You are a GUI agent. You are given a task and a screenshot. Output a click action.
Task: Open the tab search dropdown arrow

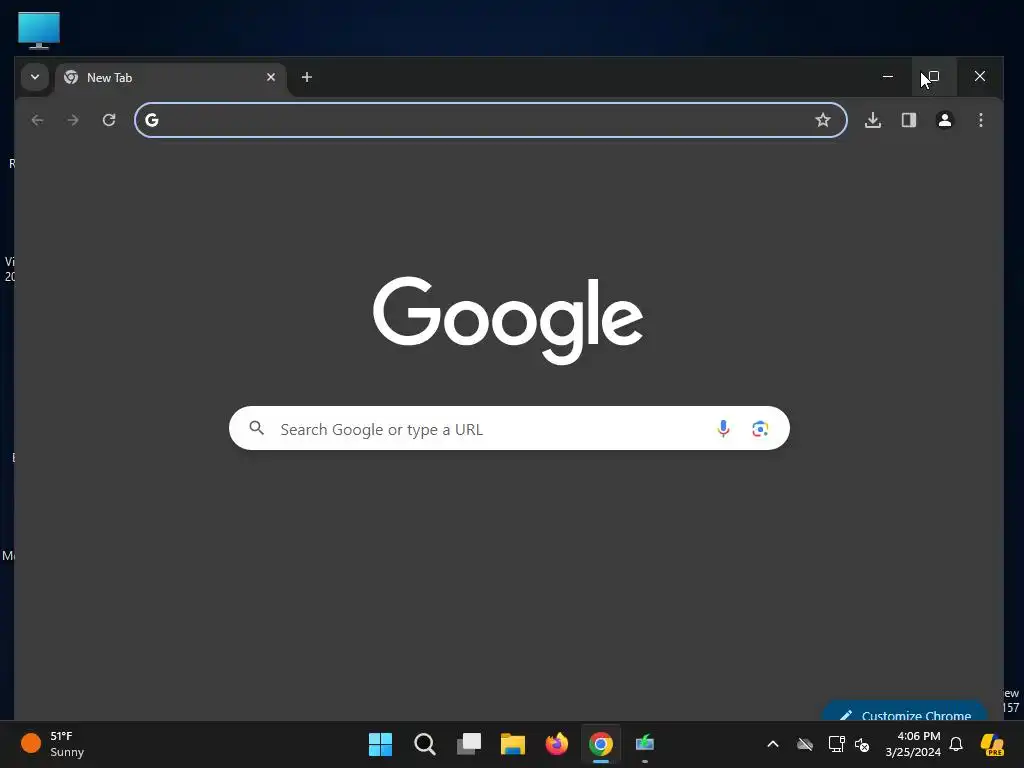[35, 77]
